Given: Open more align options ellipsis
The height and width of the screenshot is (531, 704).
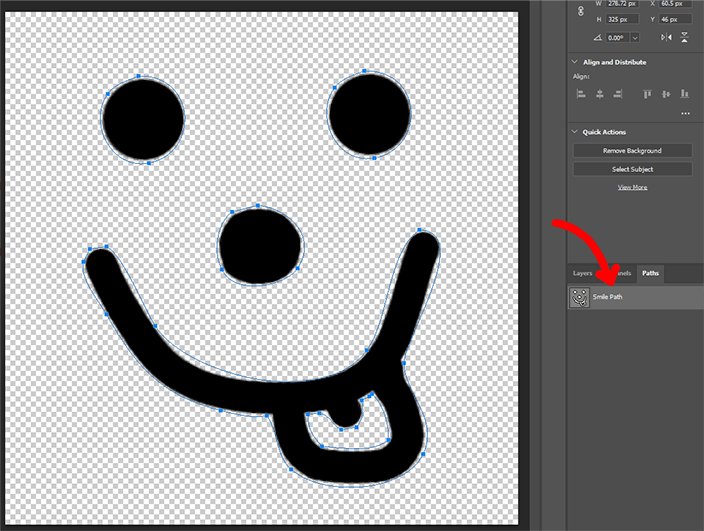Looking at the screenshot, I should click(x=685, y=114).
